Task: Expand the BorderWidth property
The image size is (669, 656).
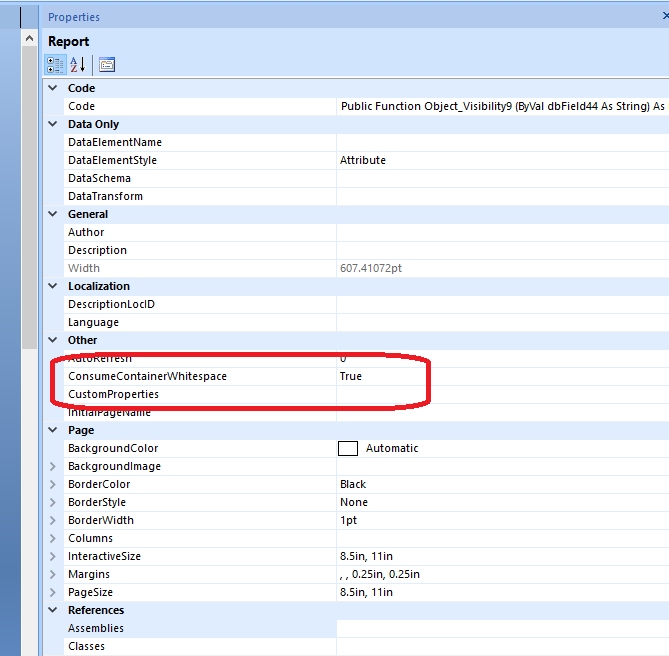Action: [53, 520]
